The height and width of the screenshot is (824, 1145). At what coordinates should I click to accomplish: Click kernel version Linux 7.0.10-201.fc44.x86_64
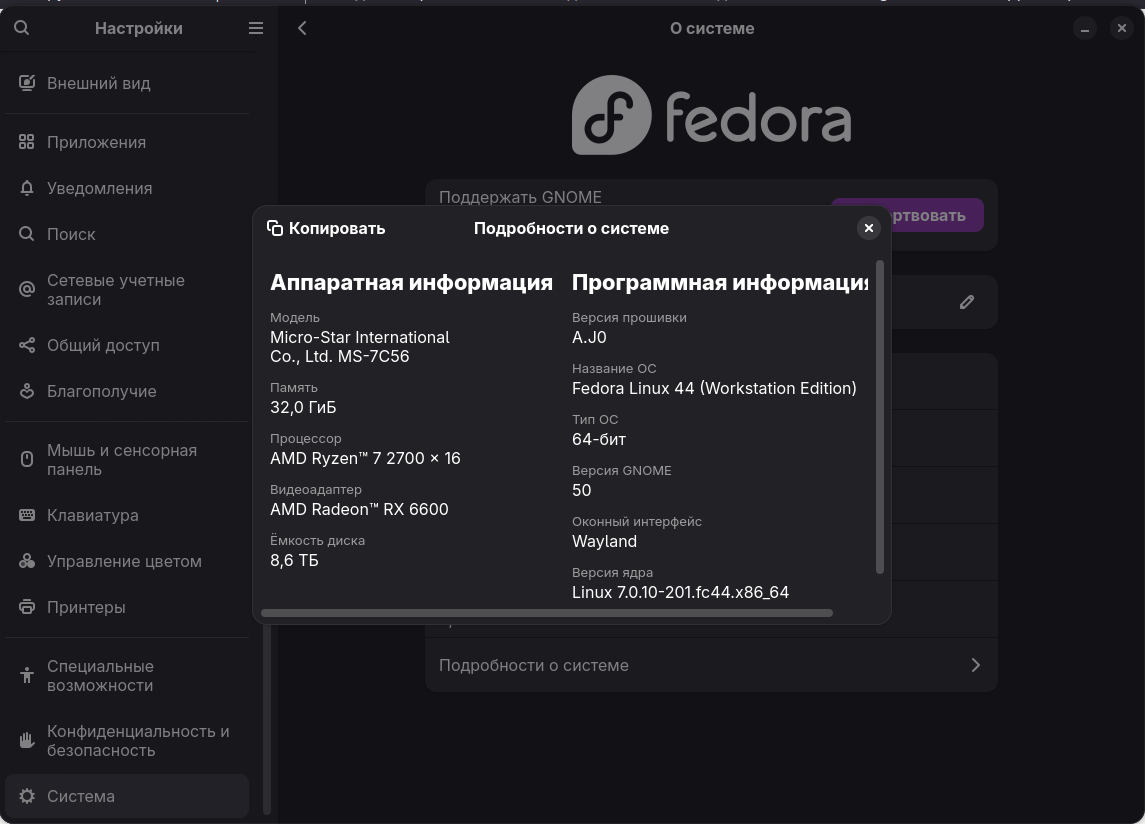pos(681,592)
